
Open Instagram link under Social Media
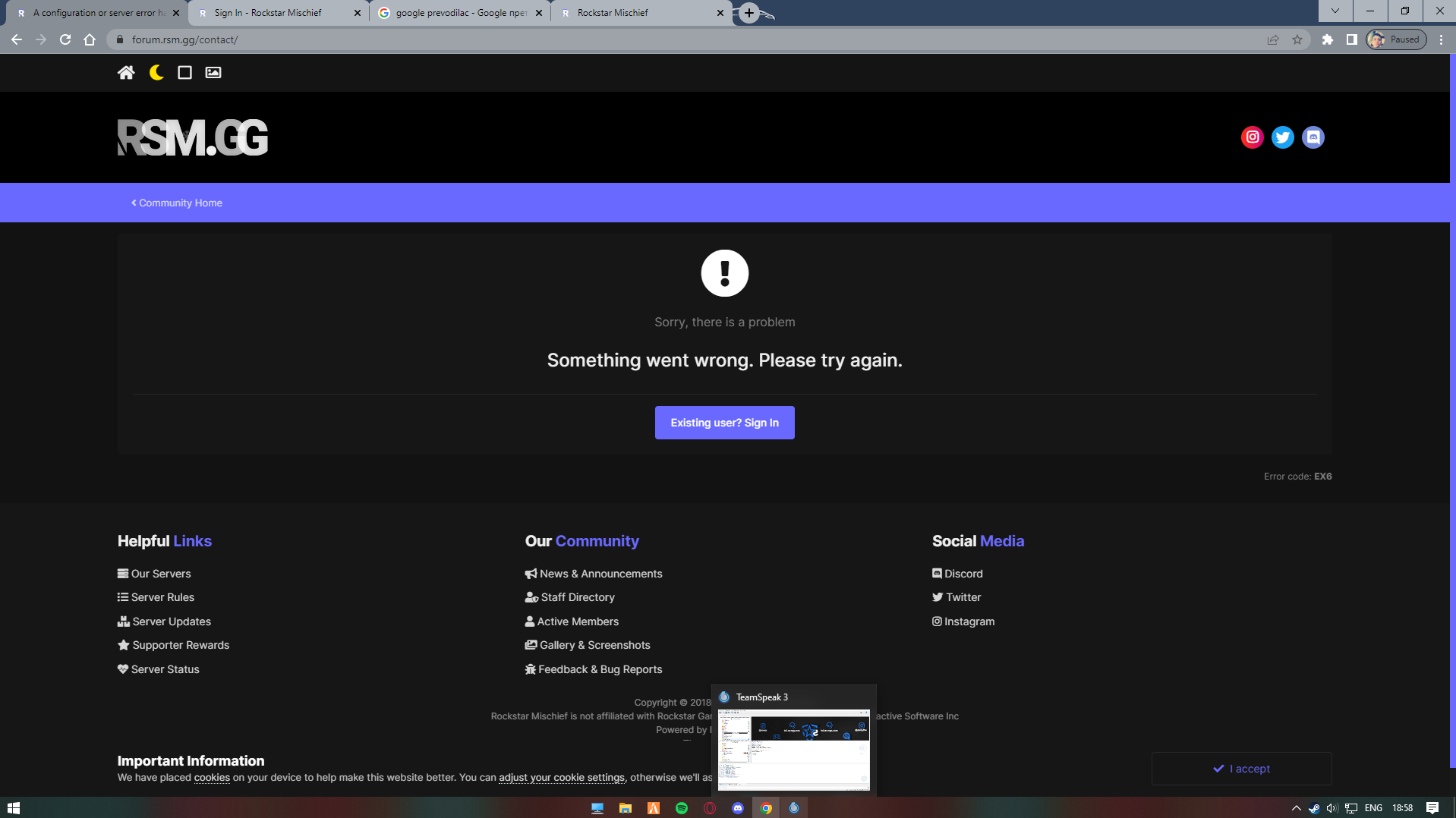pyautogui.click(x=963, y=621)
